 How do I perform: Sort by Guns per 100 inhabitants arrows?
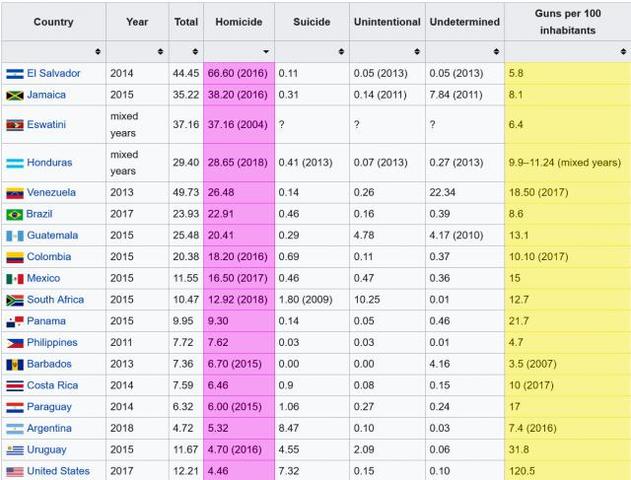(x=621, y=51)
